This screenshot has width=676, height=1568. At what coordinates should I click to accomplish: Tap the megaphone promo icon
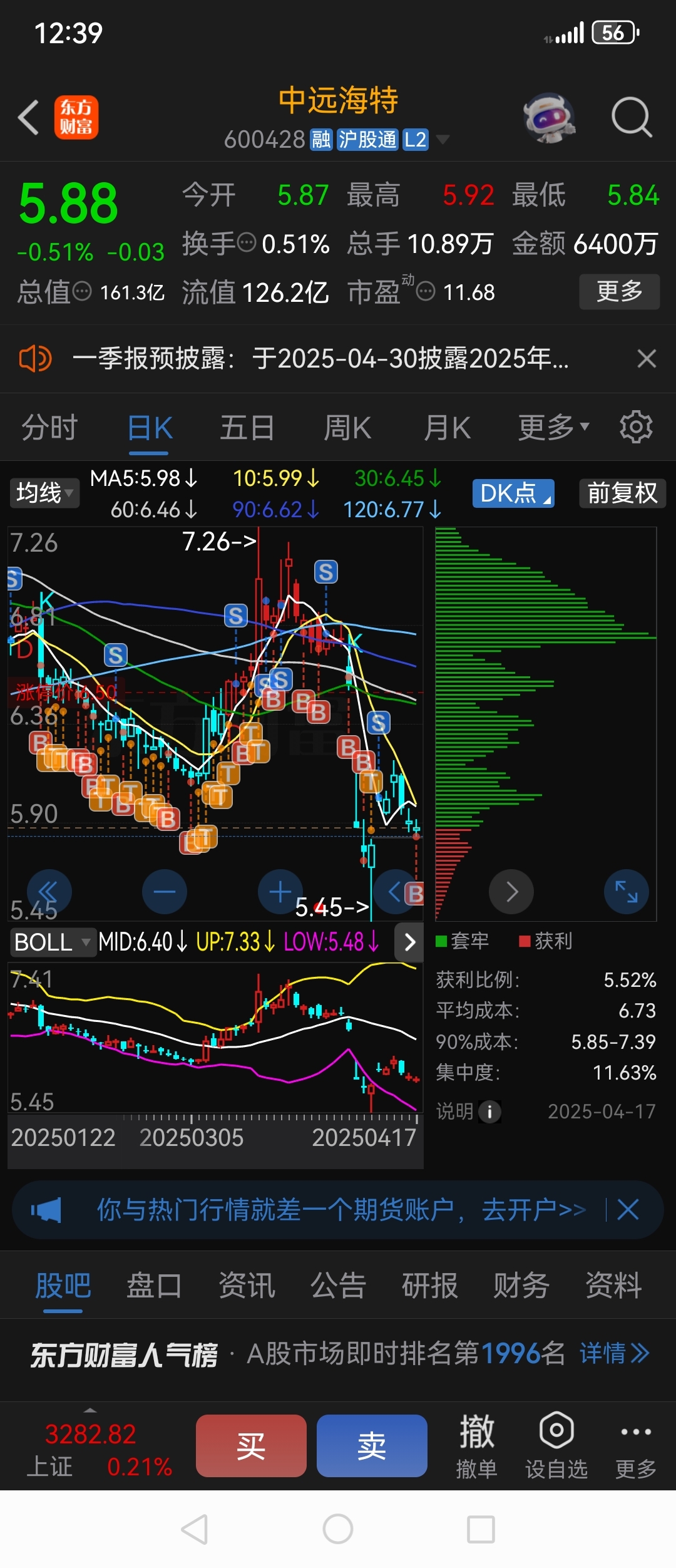tap(46, 1210)
